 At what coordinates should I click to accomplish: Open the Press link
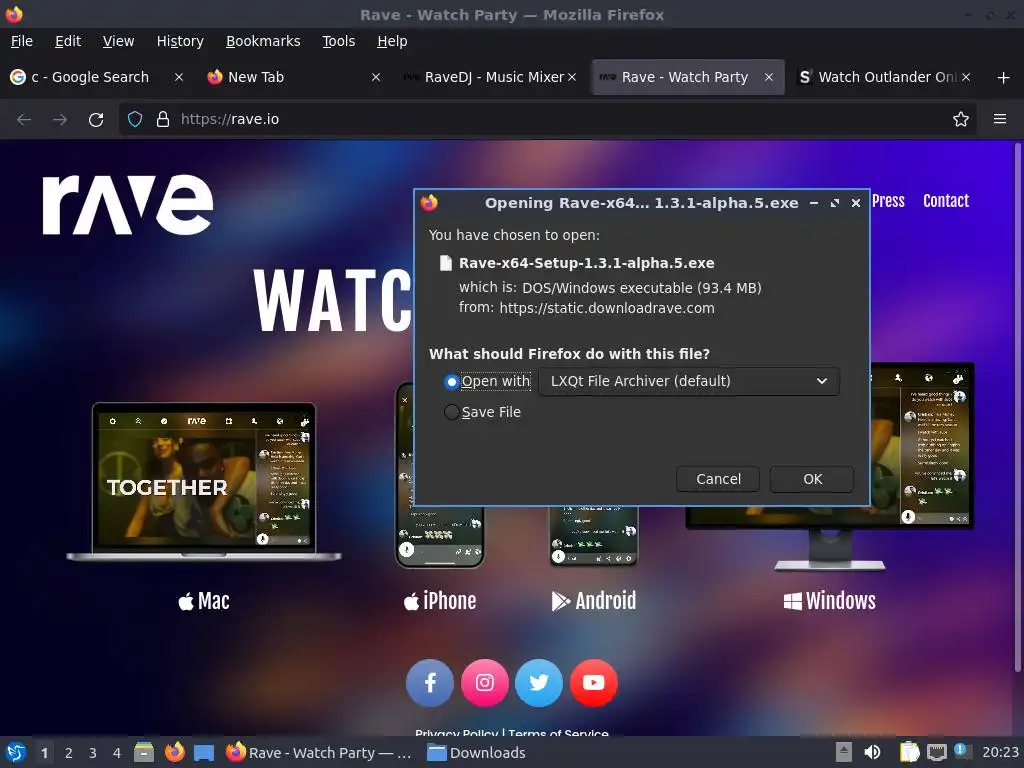click(x=888, y=201)
